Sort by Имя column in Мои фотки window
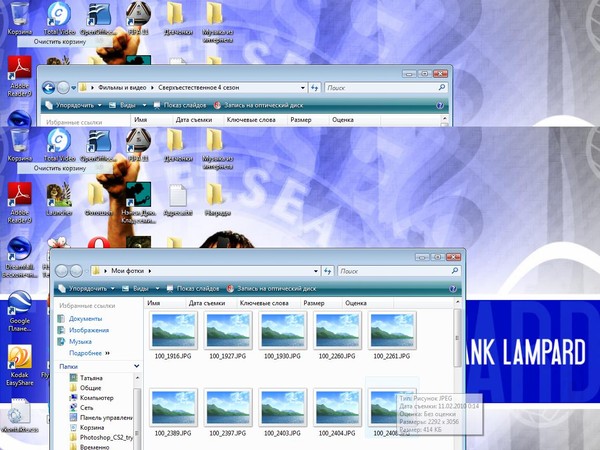Screen dimensions: 600x450 165,303
